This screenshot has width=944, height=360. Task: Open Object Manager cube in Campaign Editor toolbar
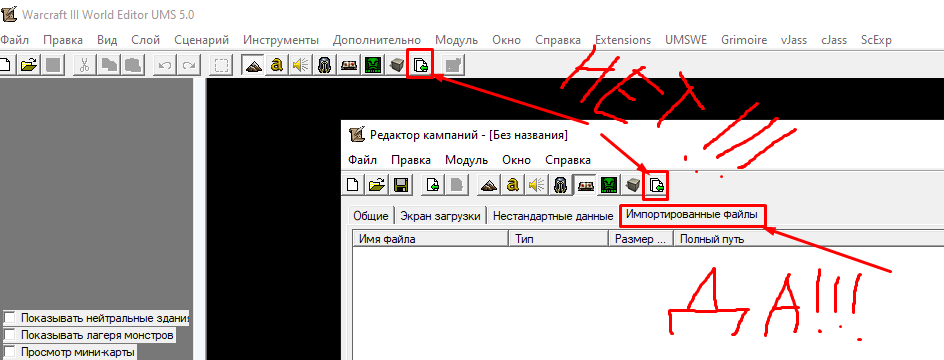632,185
